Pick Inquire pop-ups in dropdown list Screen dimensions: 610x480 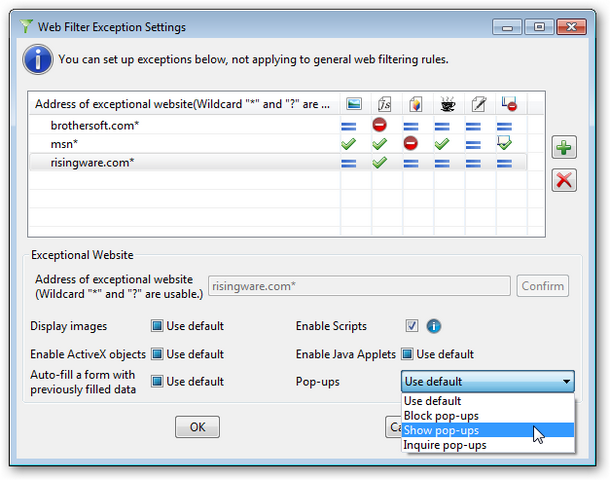(445, 445)
